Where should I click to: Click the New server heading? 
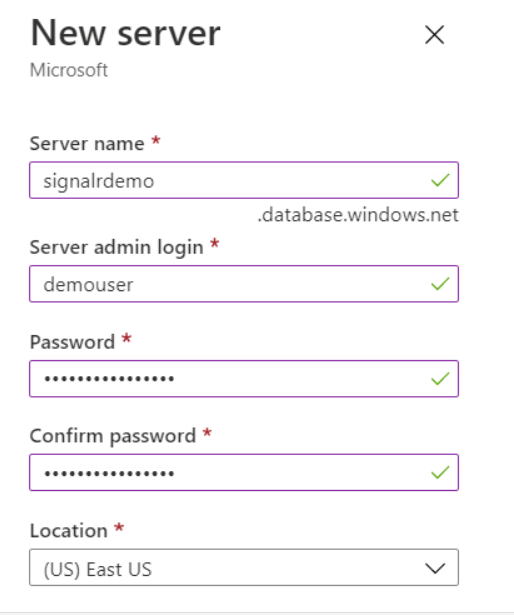(x=126, y=33)
